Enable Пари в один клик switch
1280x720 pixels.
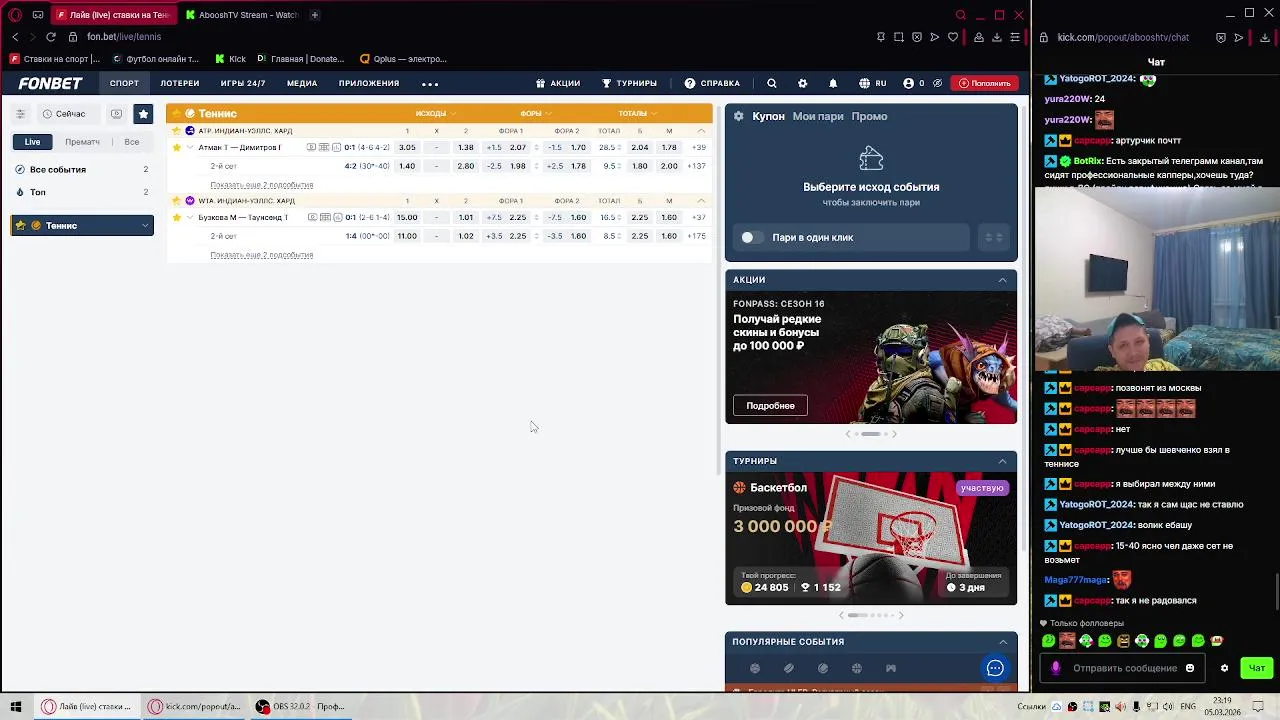[x=751, y=238]
